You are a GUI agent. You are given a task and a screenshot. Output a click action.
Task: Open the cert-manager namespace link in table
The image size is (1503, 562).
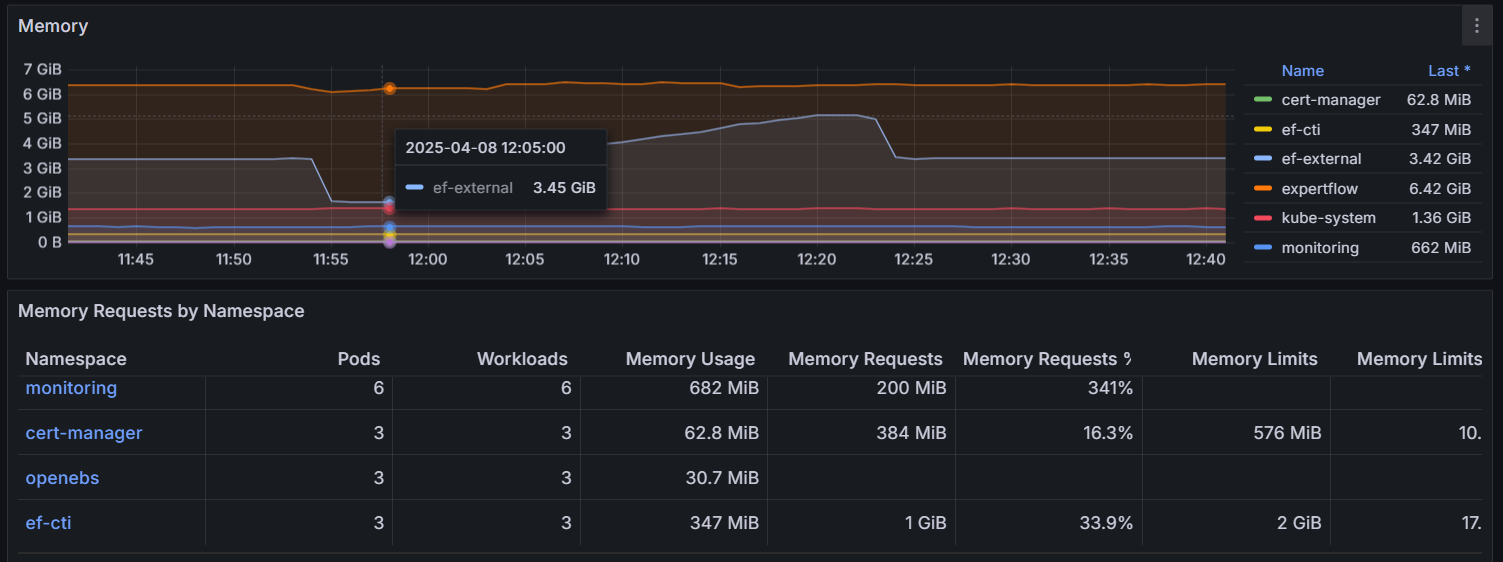click(x=84, y=433)
